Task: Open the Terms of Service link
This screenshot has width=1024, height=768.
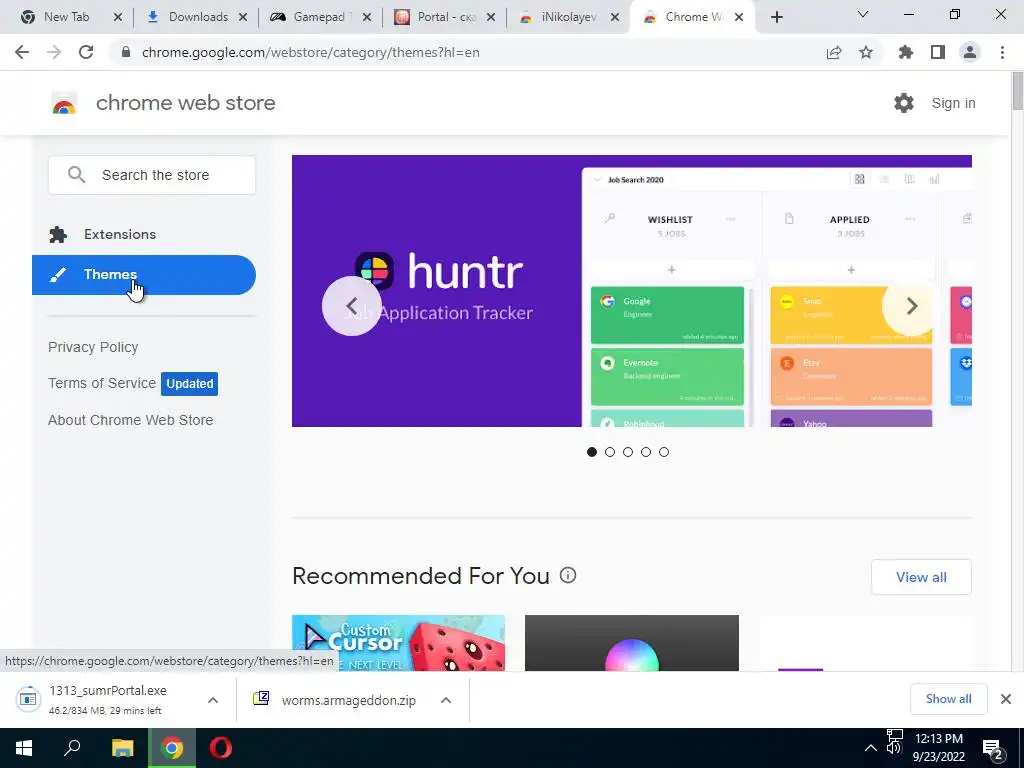Action: [x=102, y=383]
